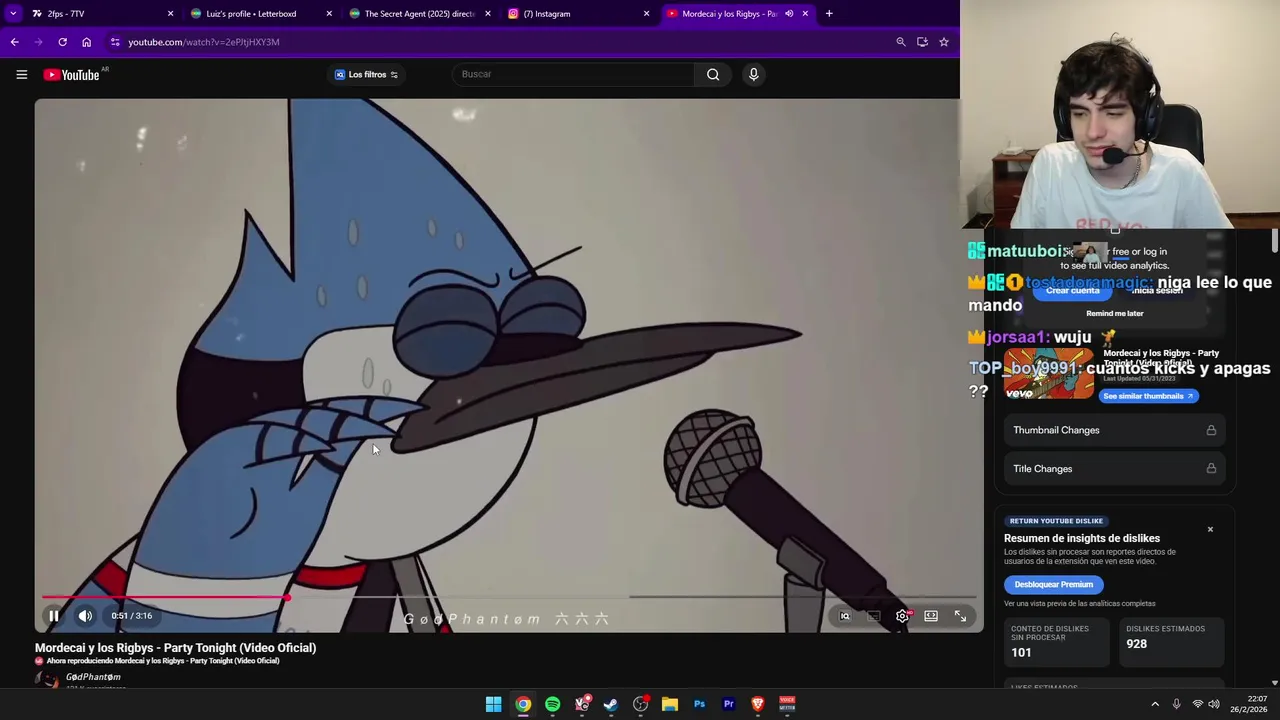This screenshot has height=720, width=1280.
Task: Open Premiere Pro from the taskbar
Action: 728,704
